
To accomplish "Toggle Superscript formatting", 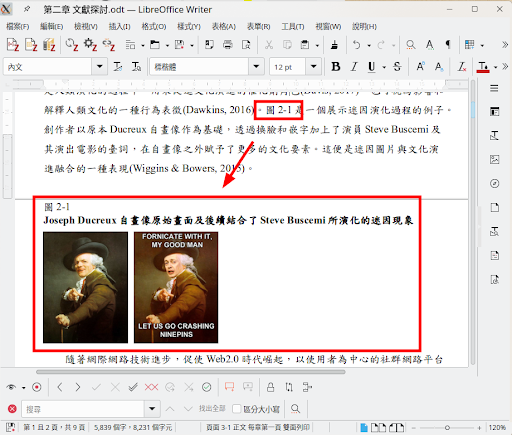I will 420,67.
